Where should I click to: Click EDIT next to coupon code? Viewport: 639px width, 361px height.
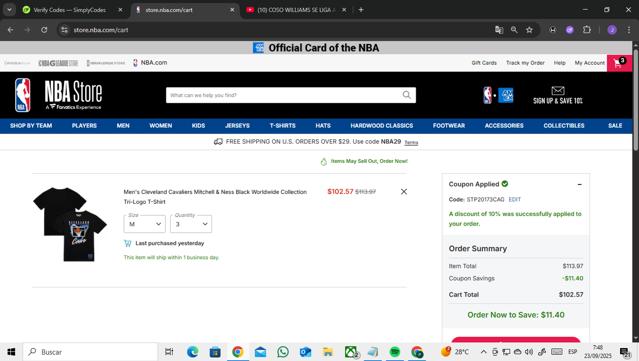(515, 199)
